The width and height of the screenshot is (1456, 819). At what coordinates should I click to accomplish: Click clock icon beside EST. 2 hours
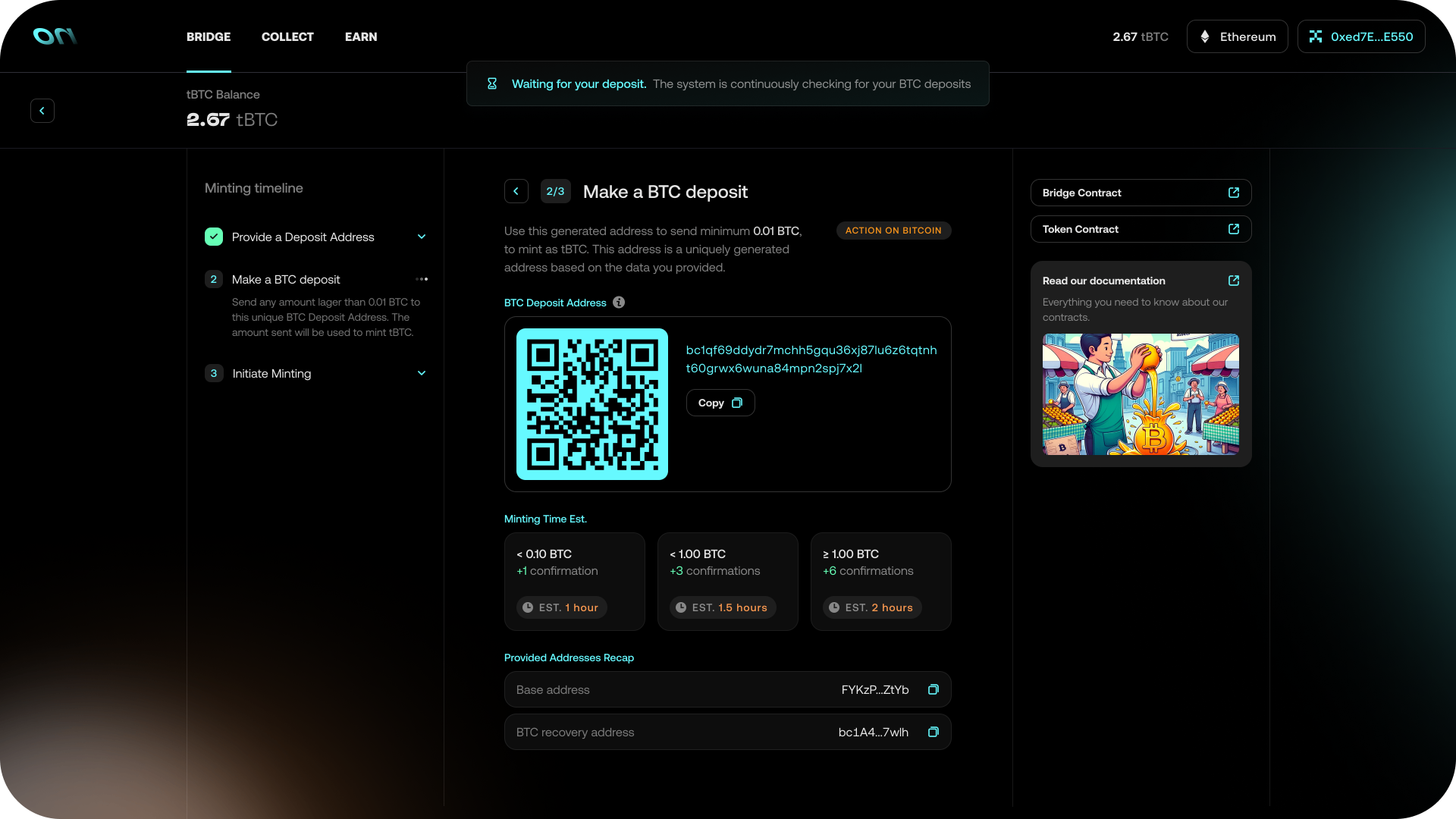834,607
